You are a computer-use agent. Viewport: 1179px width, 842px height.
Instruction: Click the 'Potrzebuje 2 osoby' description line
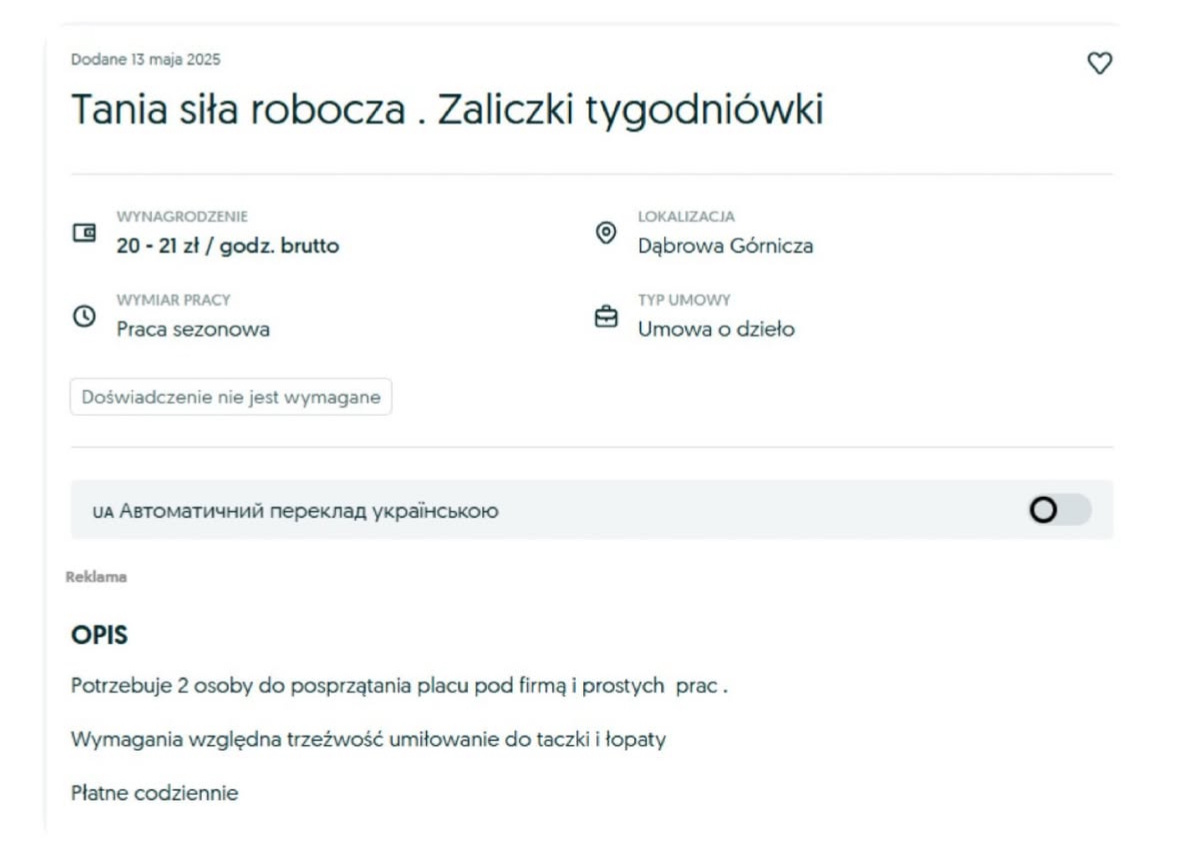[398, 686]
